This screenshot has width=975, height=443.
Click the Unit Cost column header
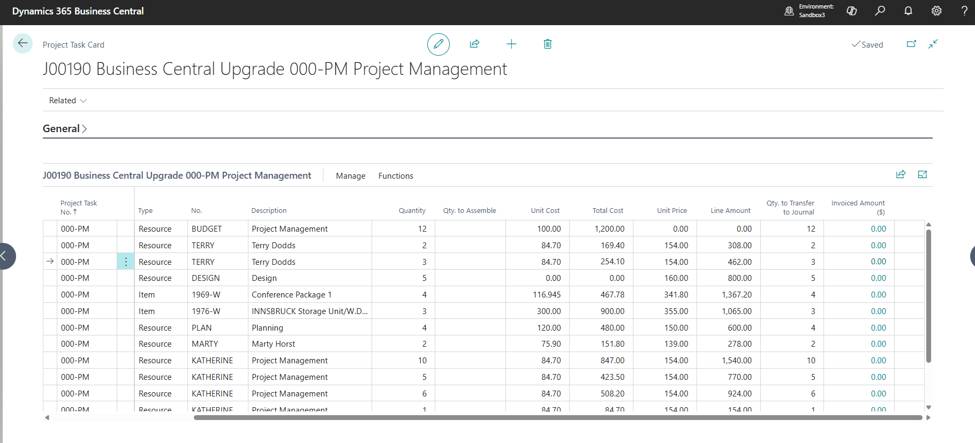click(x=545, y=211)
